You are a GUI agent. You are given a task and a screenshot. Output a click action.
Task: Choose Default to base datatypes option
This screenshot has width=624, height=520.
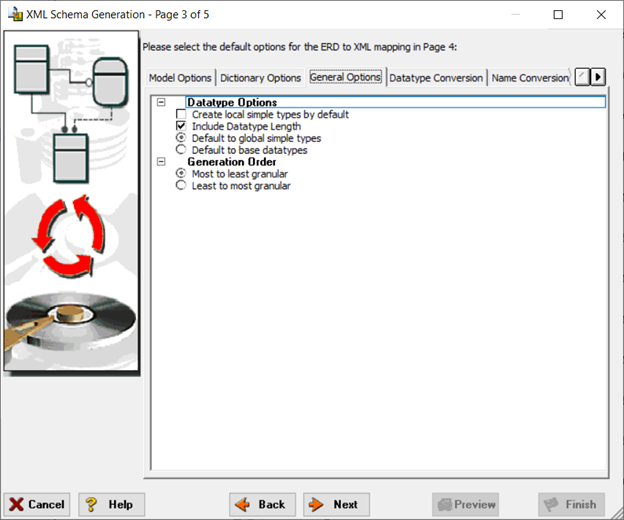coord(181,150)
